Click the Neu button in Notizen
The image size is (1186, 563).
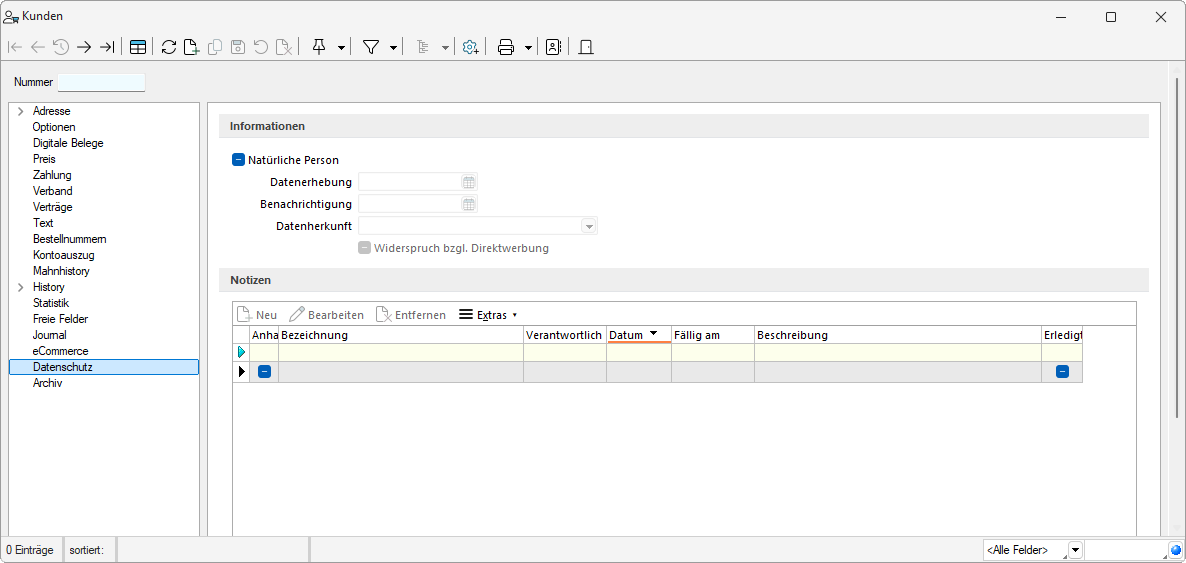coord(257,315)
